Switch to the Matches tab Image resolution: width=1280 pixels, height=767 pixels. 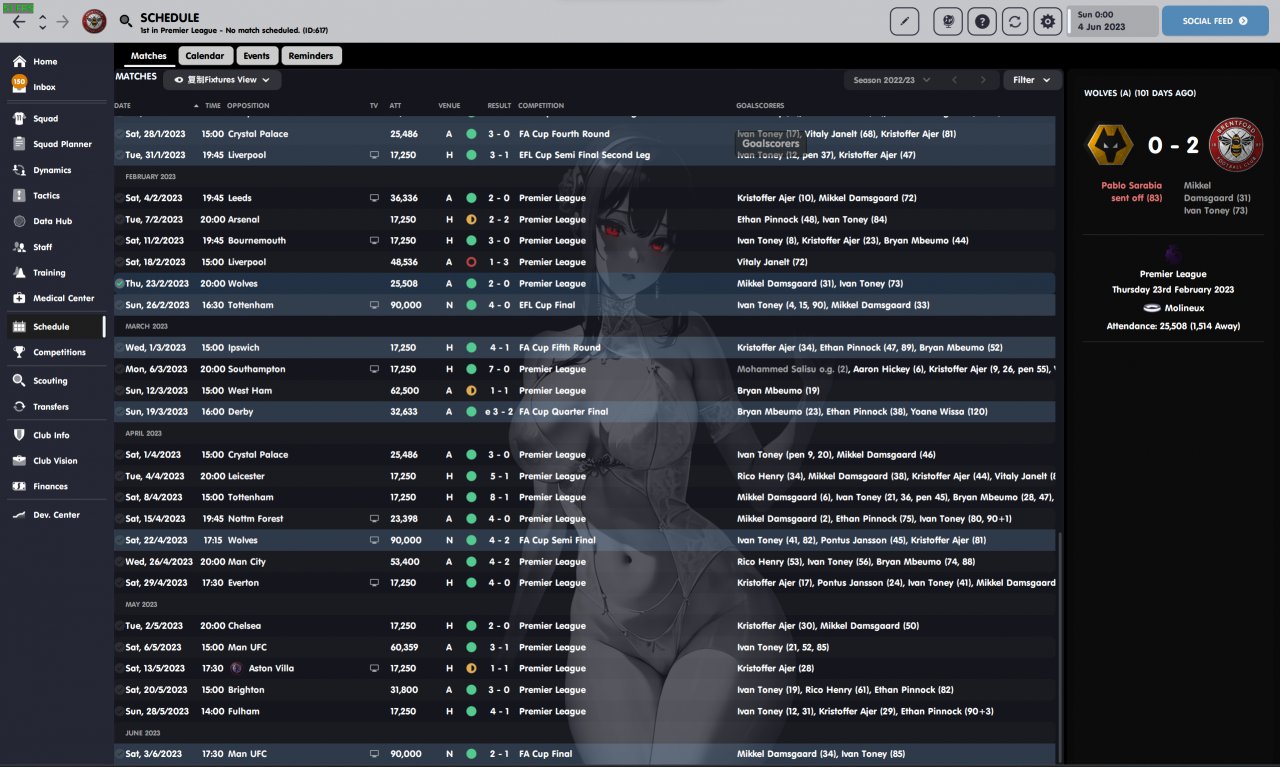(149, 56)
